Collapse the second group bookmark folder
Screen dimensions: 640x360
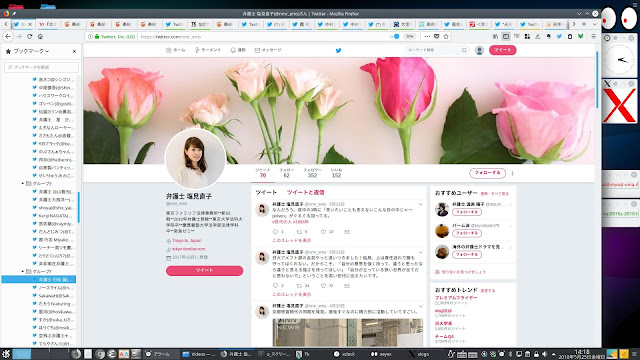point(22,271)
